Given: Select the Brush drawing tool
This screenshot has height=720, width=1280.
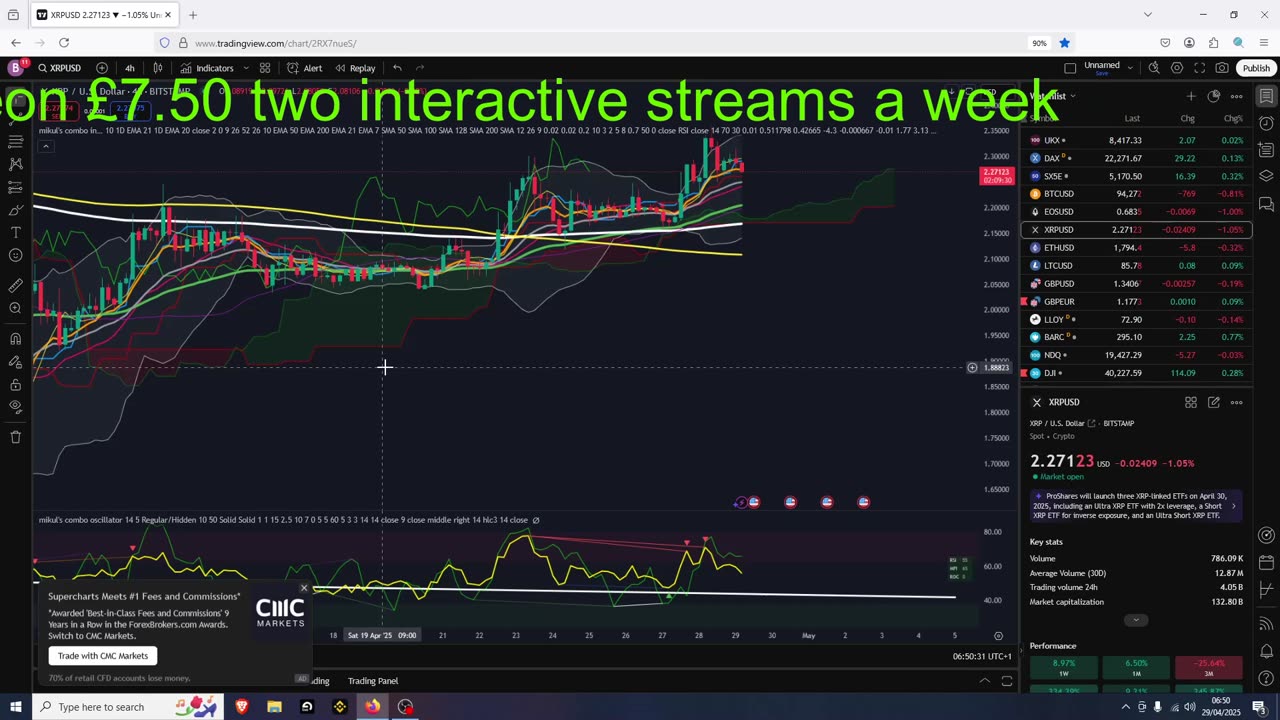Looking at the screenshot, I should tap(15, 210).
